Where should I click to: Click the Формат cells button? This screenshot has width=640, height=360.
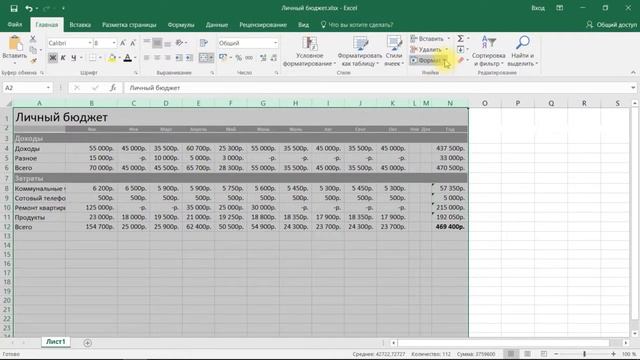pos(429,60)
